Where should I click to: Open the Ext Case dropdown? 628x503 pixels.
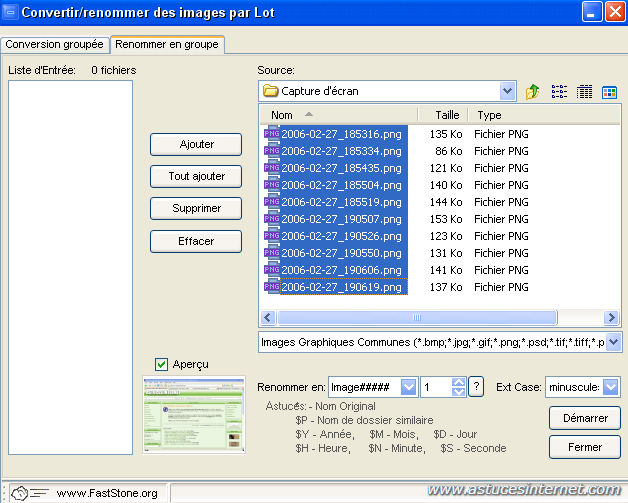pos(611,387)
